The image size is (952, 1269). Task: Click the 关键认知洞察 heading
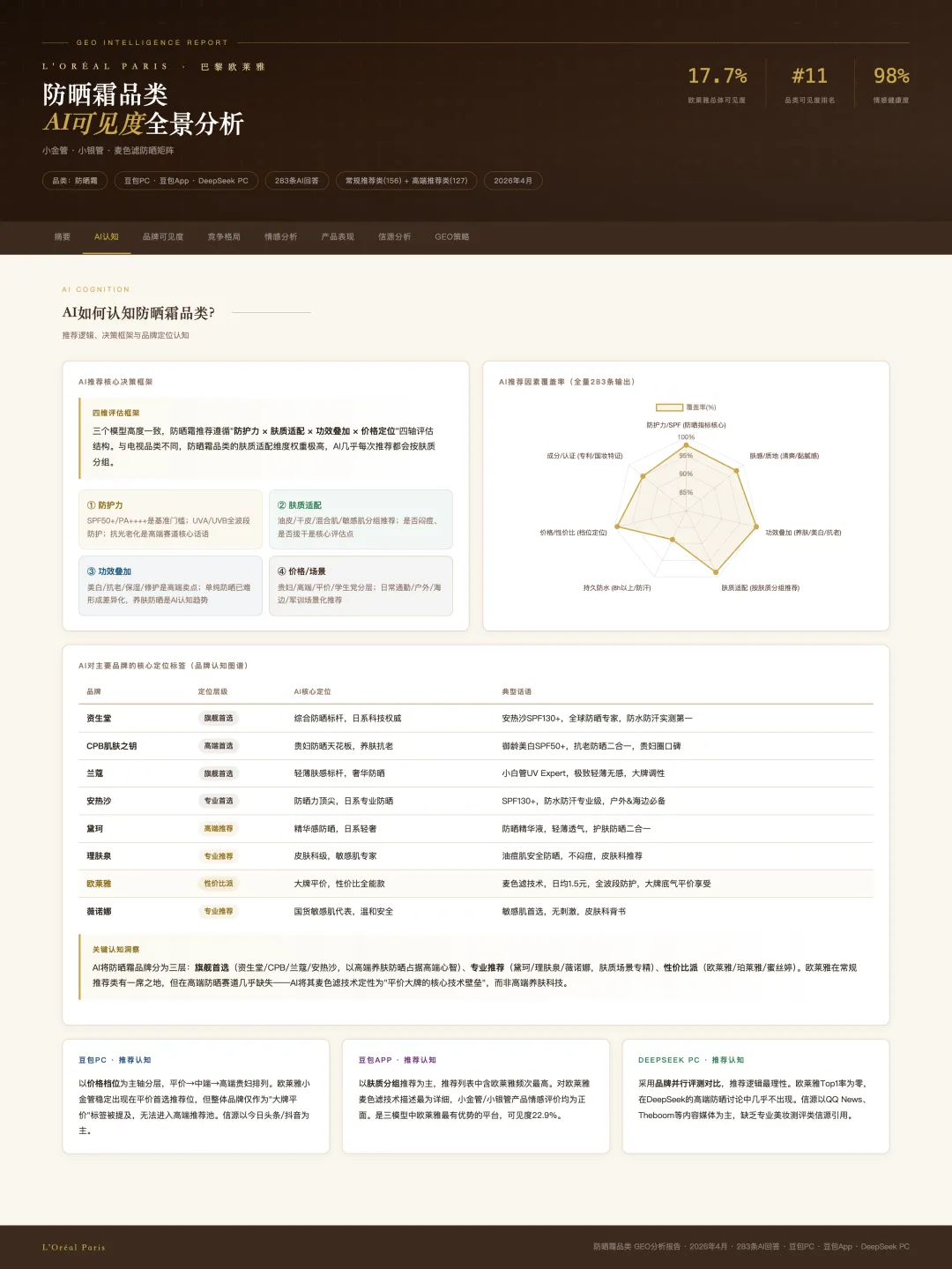[116, 950]
